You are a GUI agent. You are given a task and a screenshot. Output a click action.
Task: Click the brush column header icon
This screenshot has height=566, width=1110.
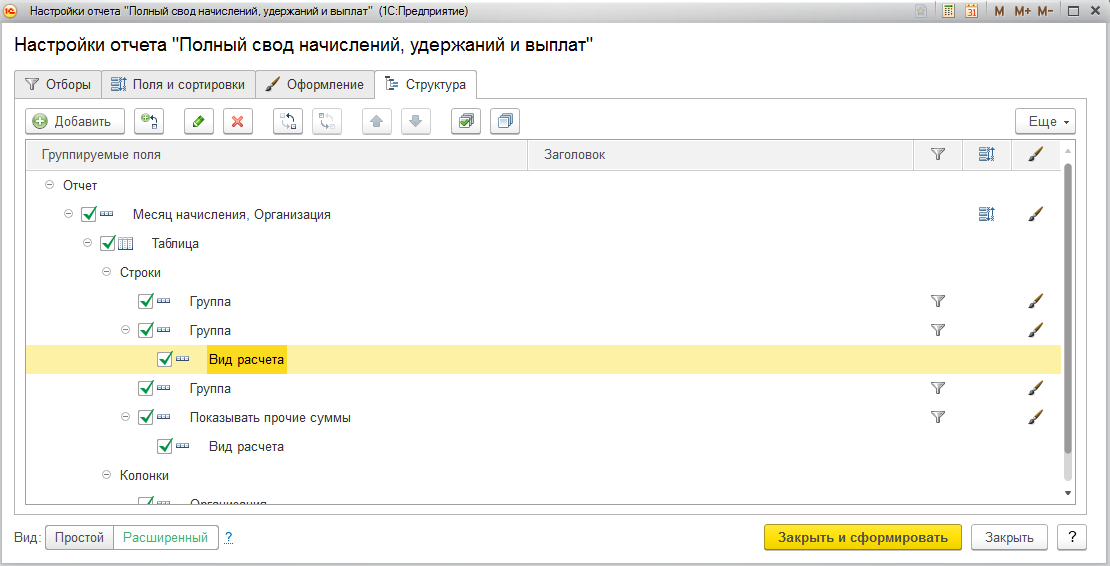click(x=1036, y=154)
